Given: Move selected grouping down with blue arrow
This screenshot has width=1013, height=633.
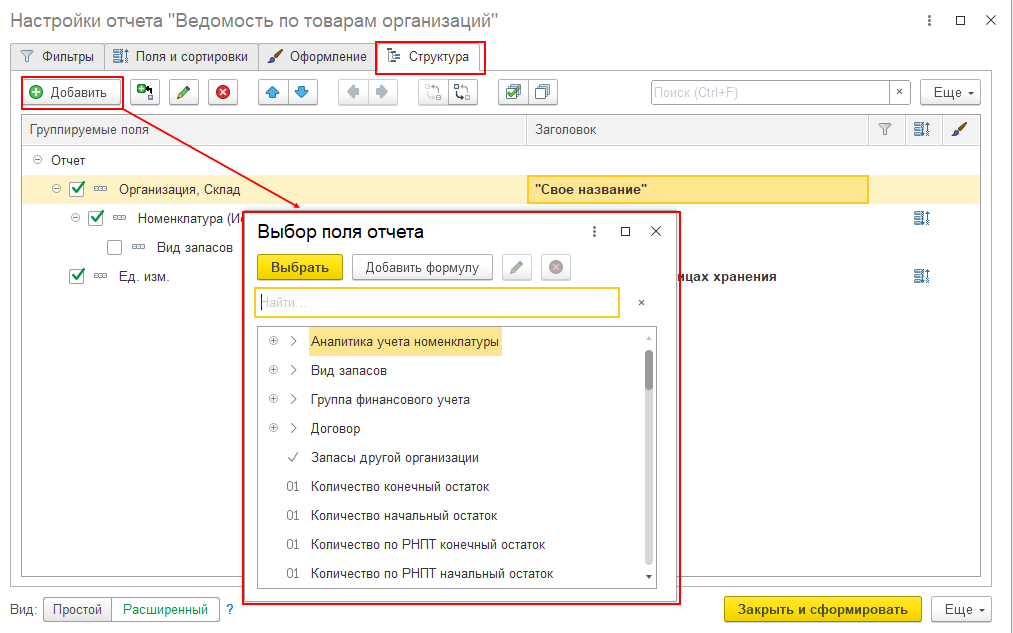Looking at the screenshot, I should click(x=301, y=93).
